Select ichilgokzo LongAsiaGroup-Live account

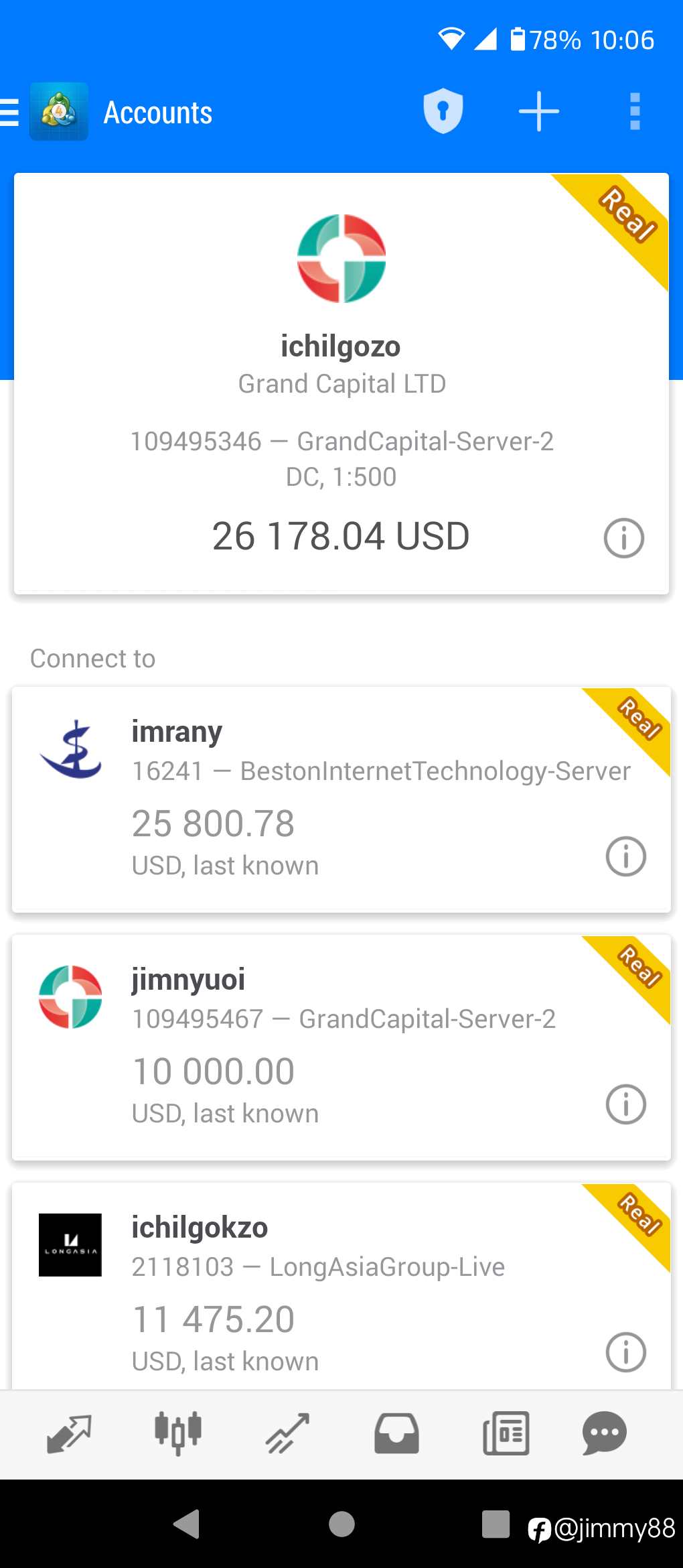tap(341, 1286)
